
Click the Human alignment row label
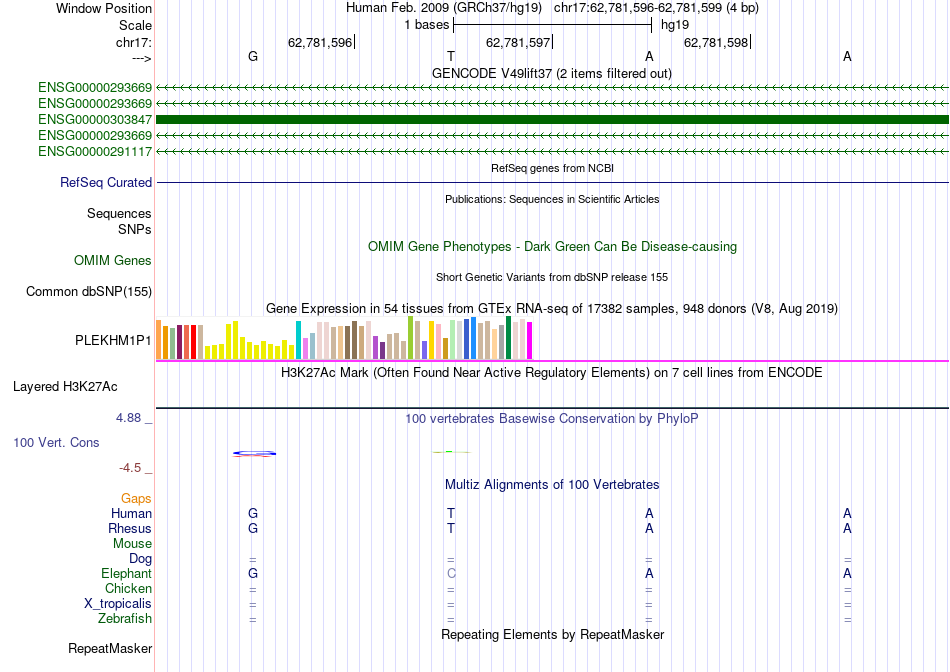[131, 513]
